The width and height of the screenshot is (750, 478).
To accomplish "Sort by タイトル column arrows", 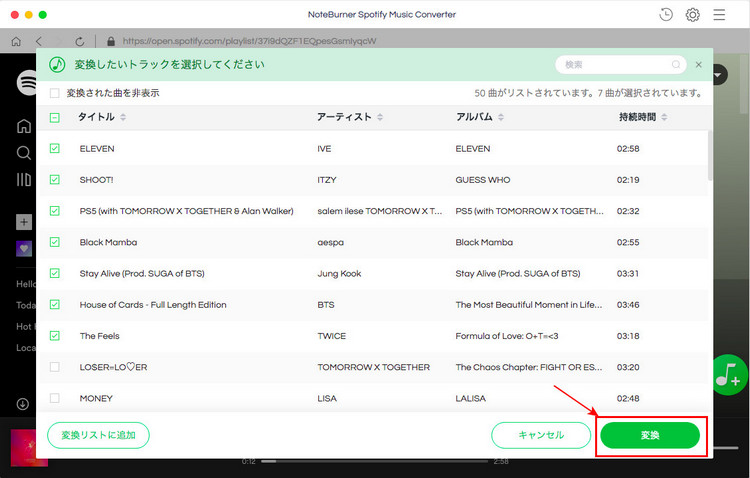I will coord(123,117).
